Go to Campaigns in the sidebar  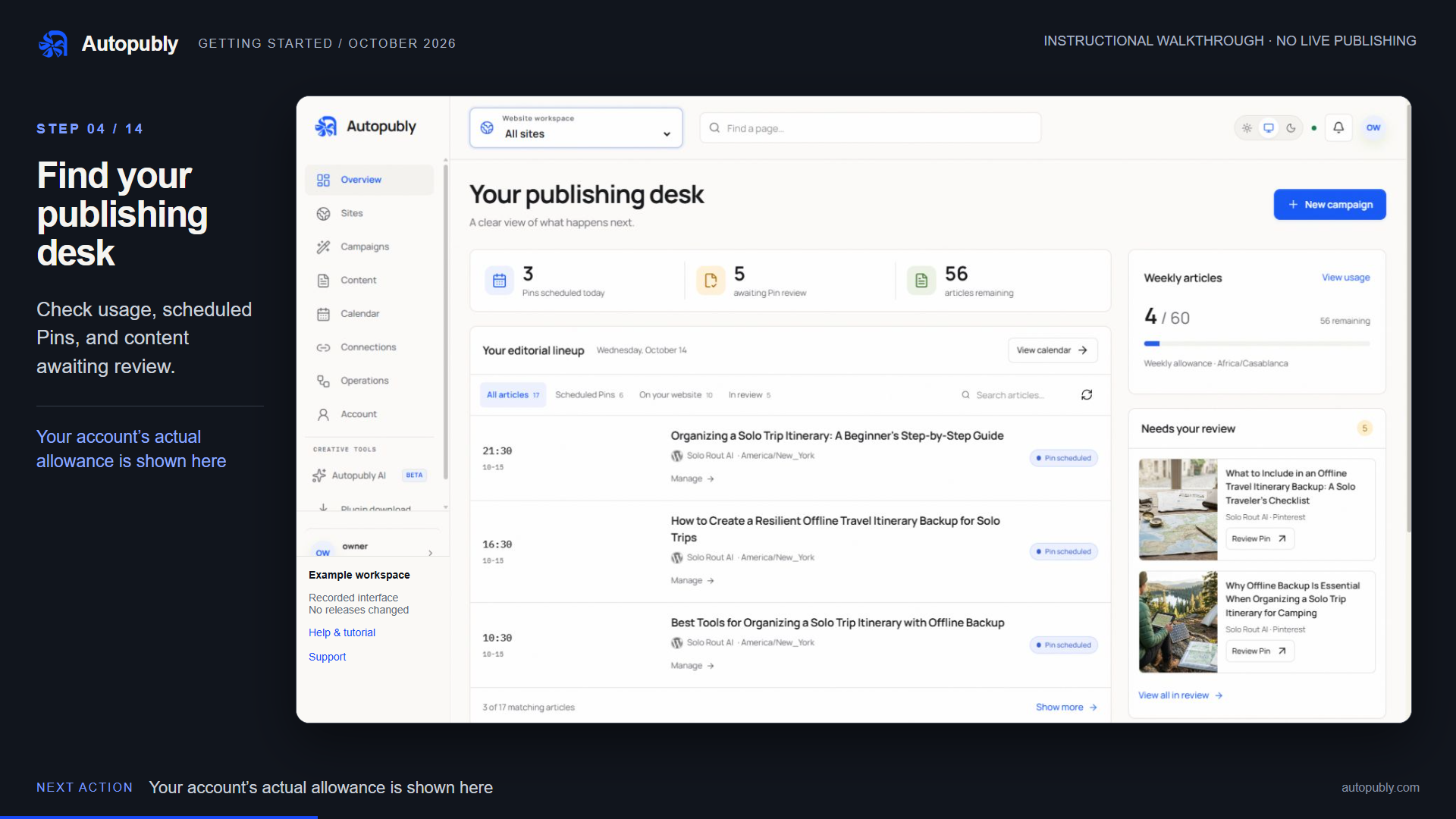coord(369,246)
